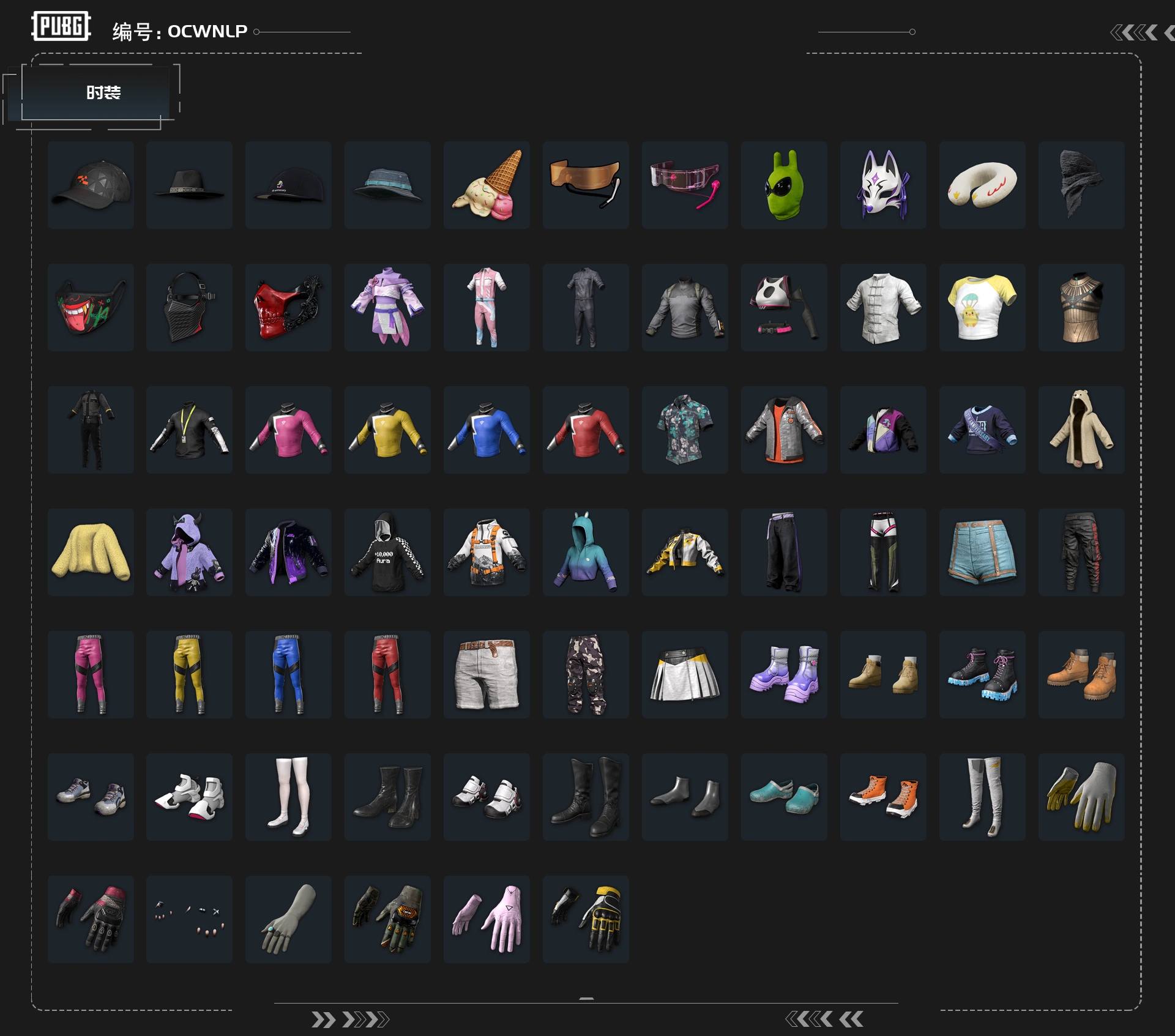Image resolution: width=1175 pixels, height=1036 pixels.
Task: Select the green alien mask
Action: pos(784,185)
